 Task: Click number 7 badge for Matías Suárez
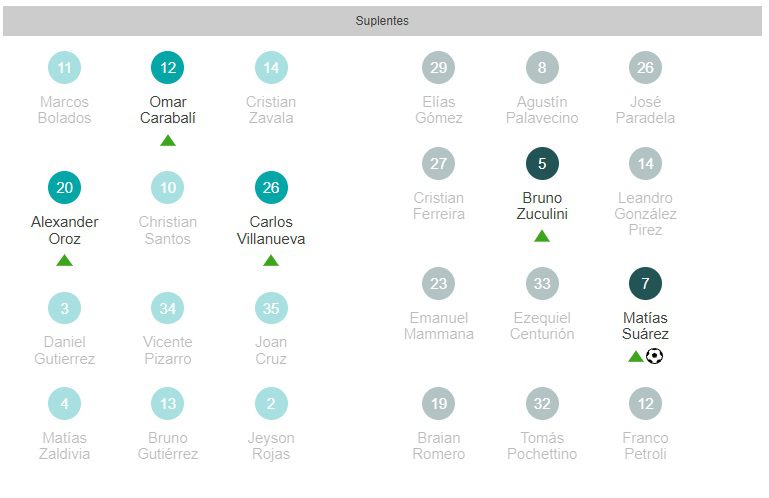(645, 284)
